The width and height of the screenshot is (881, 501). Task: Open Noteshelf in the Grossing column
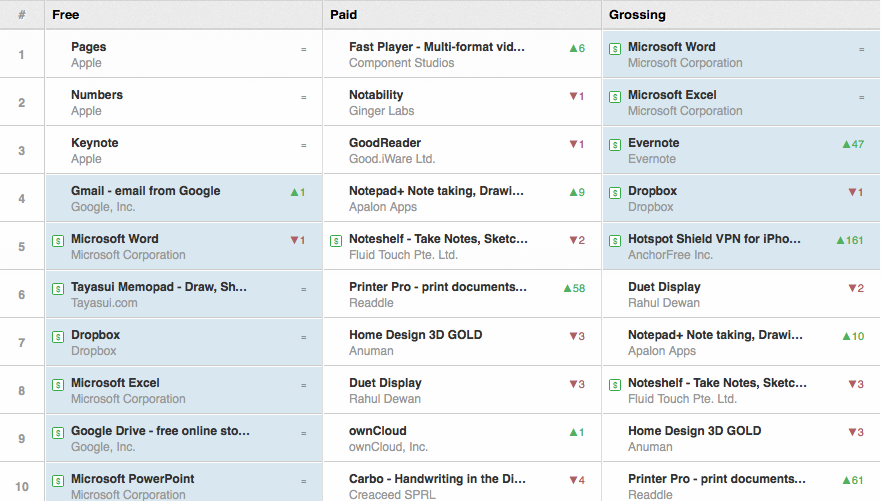(717, 382)
